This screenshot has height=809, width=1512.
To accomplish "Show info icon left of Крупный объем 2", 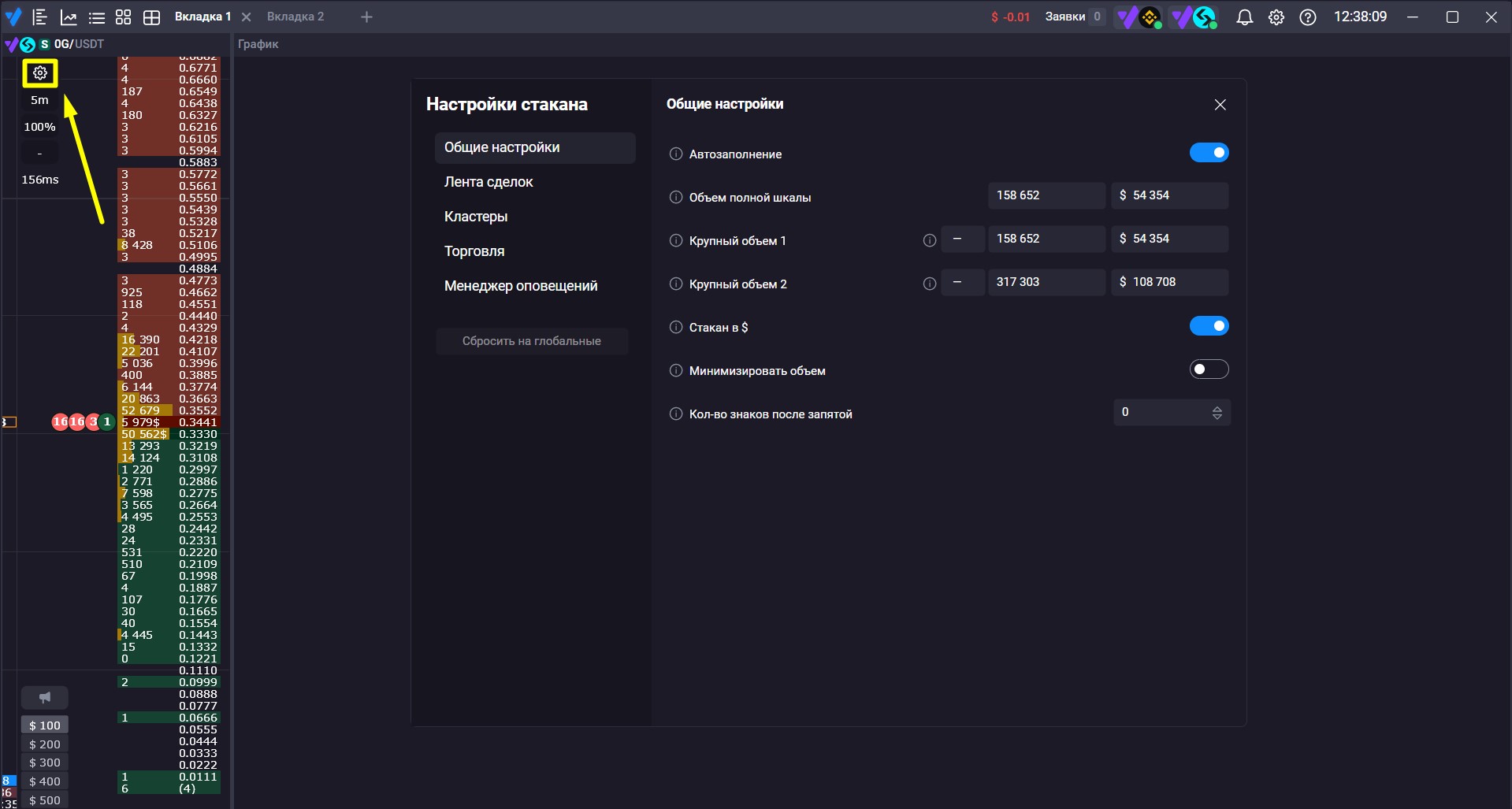I will (676, 284).
